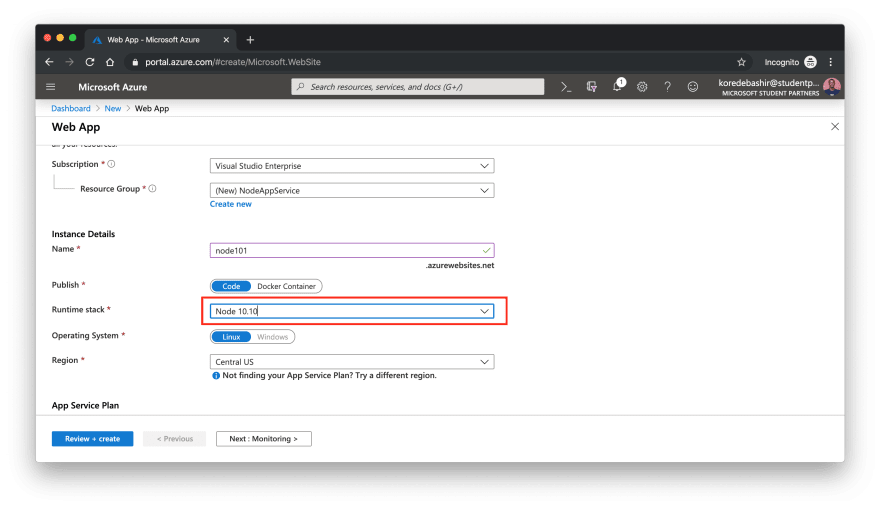Show Resource Group info tooltip icon
The image size is (880, 509).
point(152,189)
